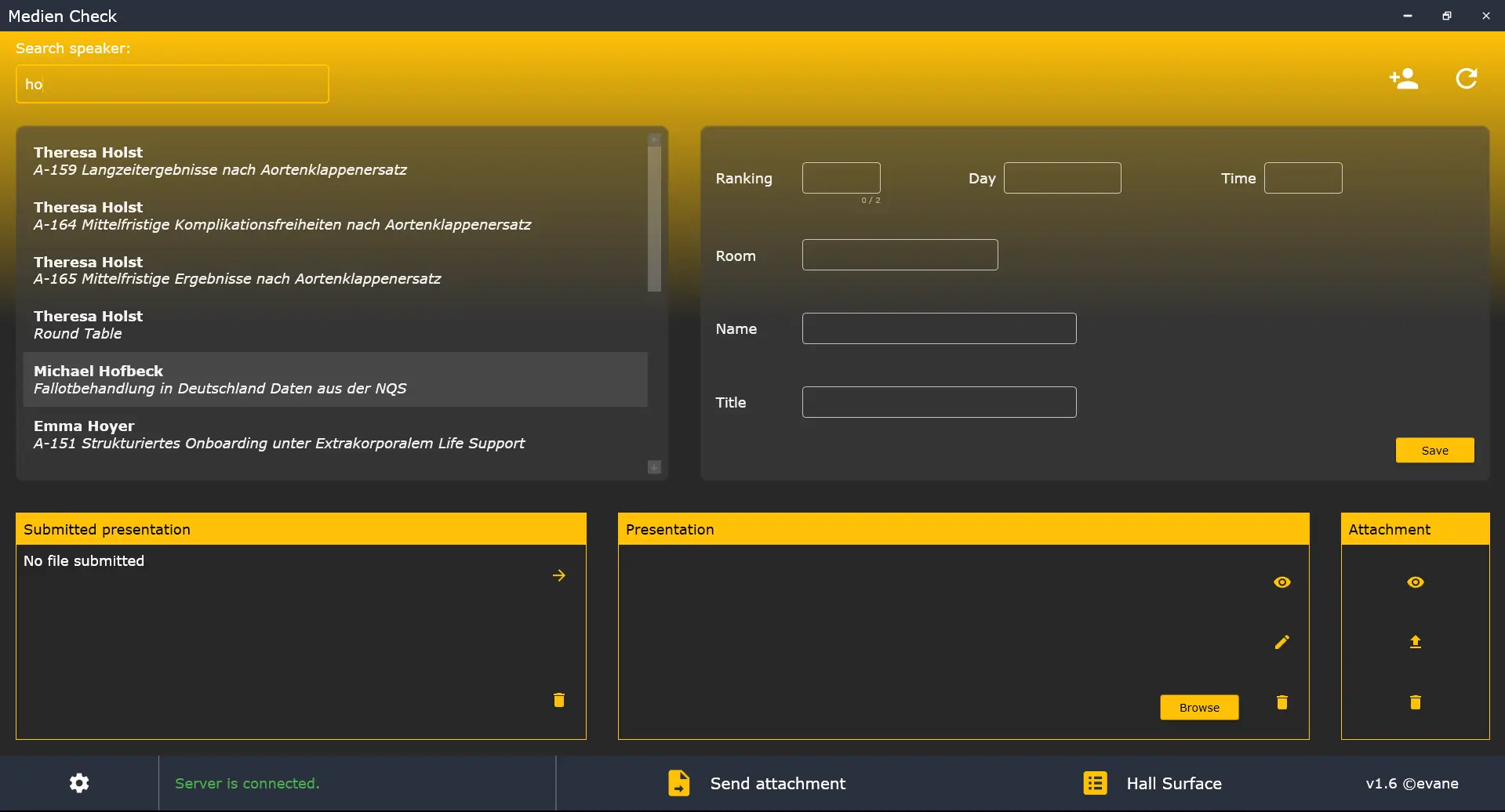Click the Browse button

tap(1198, 707)
